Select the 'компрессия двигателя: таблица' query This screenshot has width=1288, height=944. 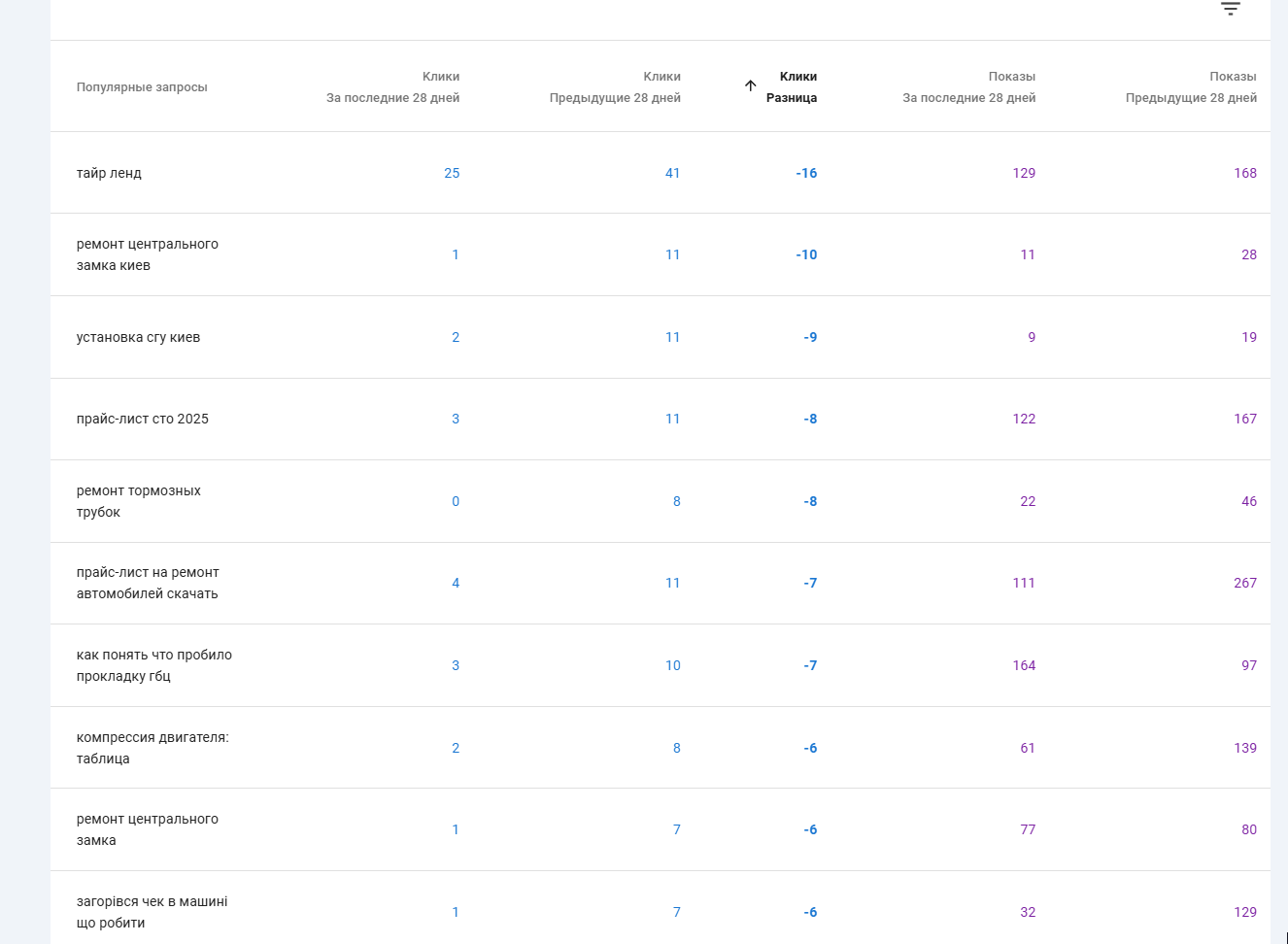point(153,748)
